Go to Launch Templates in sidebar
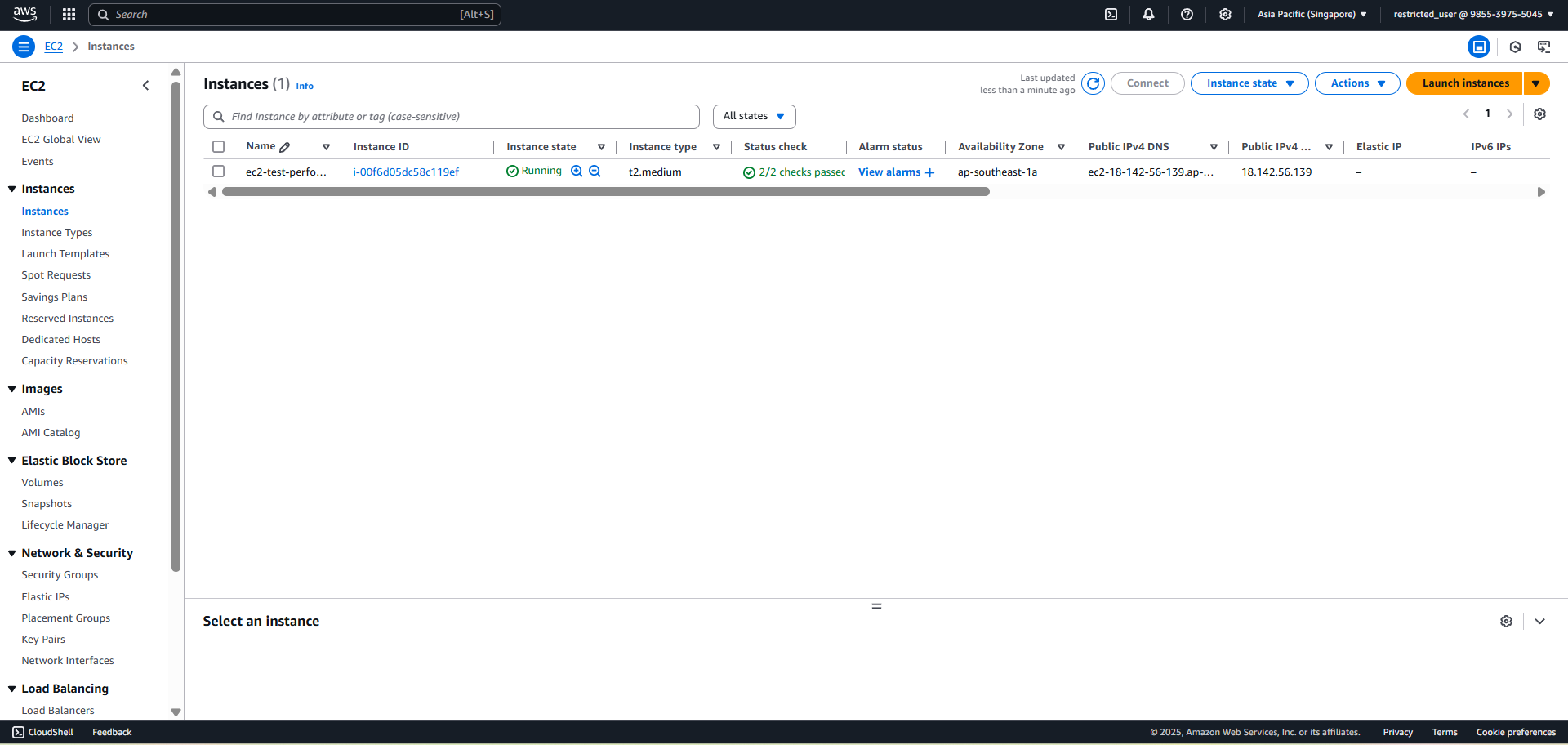 pyautogui.click(x=65, y=254)
